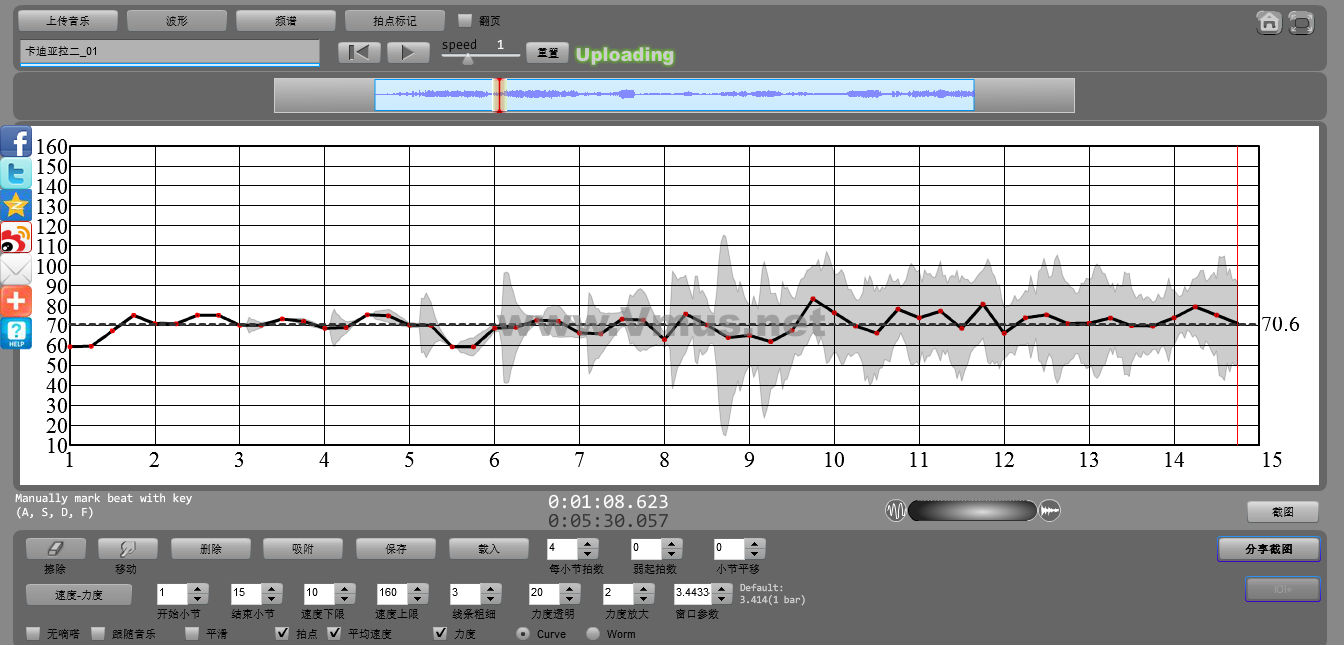The height and width of the screenshot is (645, 1344).
Task: Click the 上传音乐 upload music button
Action: tap(68, 20)
